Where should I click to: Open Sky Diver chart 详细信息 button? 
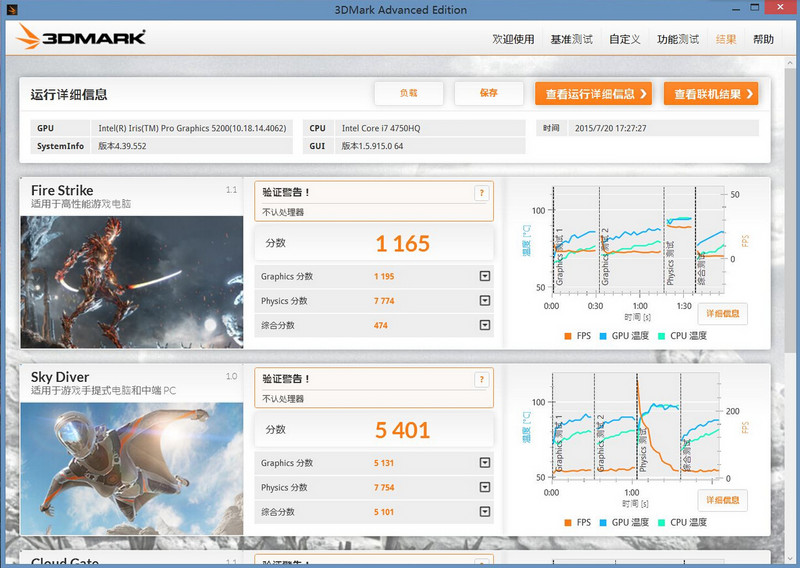pyautogui.click(x=722, y=500)
